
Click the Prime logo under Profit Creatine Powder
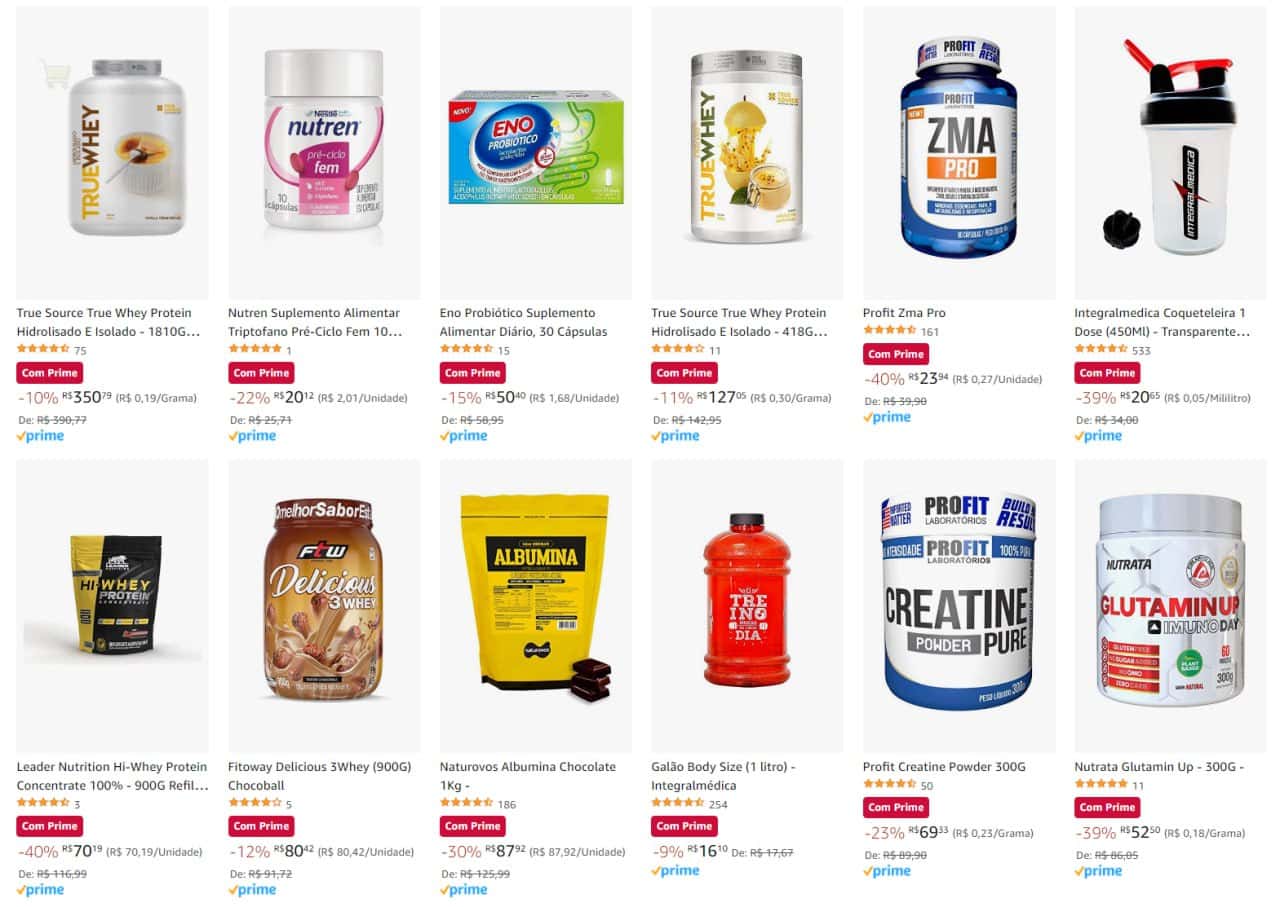click(x=887, y=871)
